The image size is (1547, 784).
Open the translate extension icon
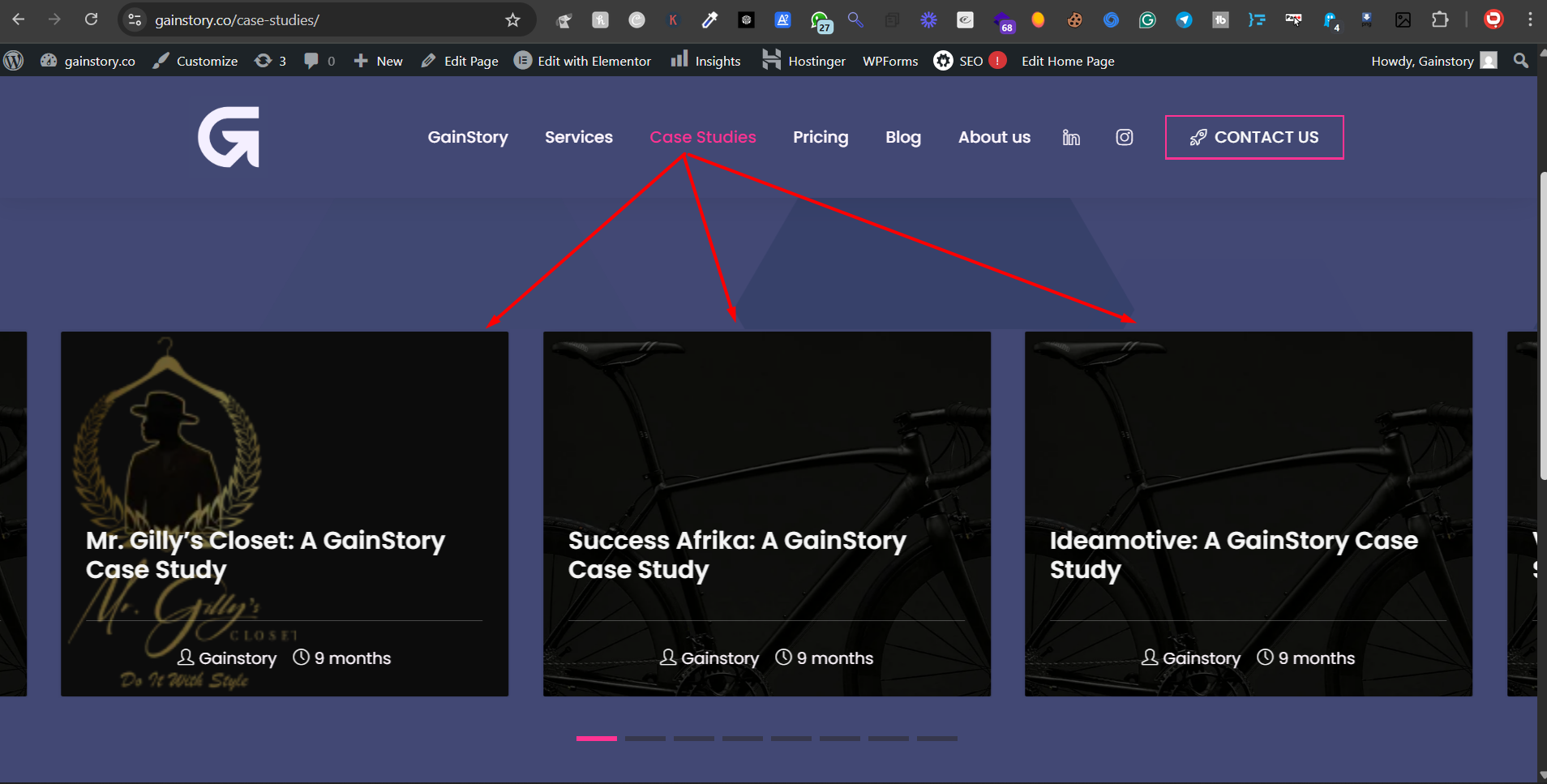pyautogui.click(x=782, y=20)
